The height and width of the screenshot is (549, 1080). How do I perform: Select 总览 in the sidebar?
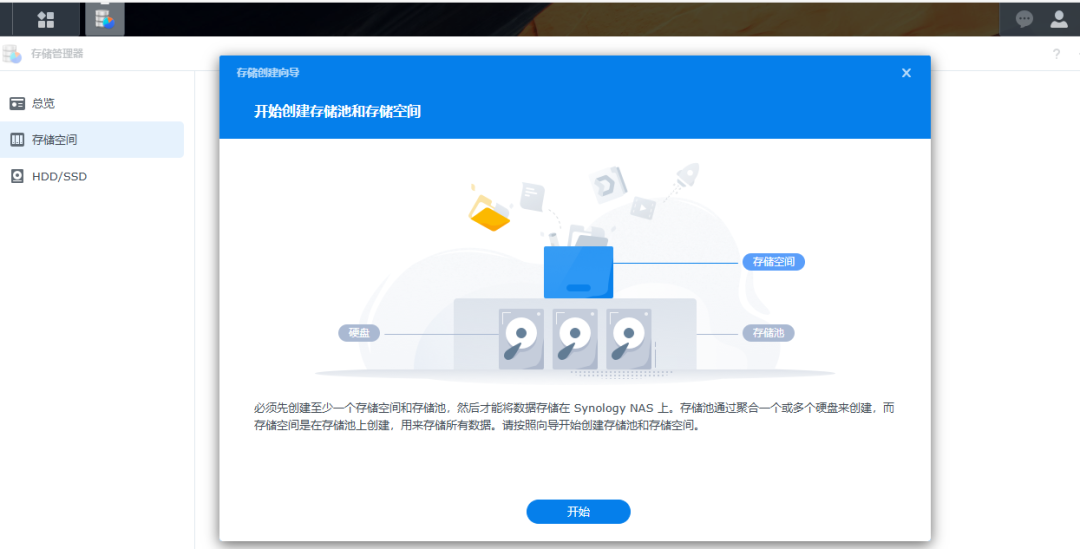pyautogui.click(x=43, y=103)
